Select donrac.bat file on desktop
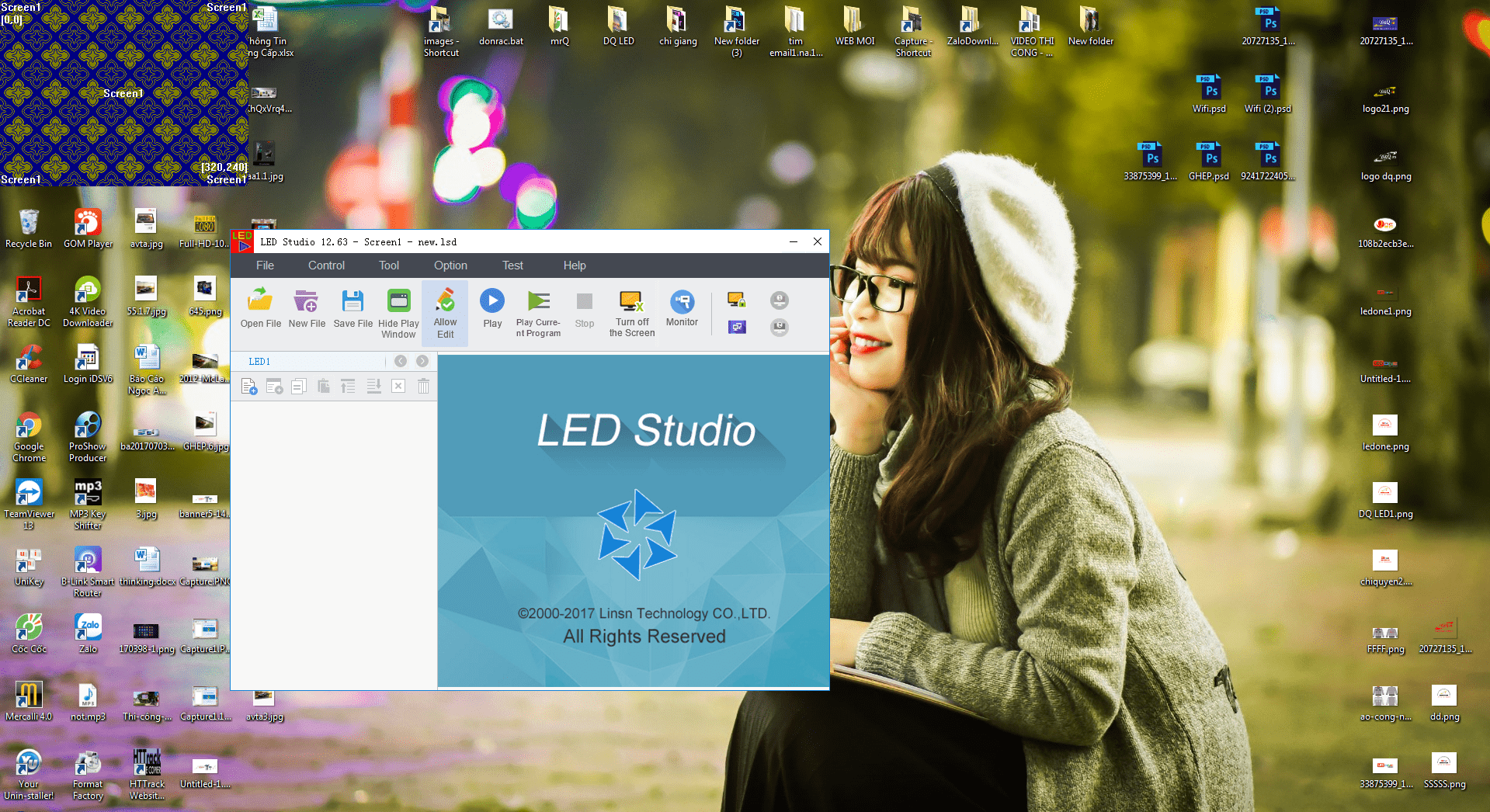The image size is (1490, 812). coord(501,26)
